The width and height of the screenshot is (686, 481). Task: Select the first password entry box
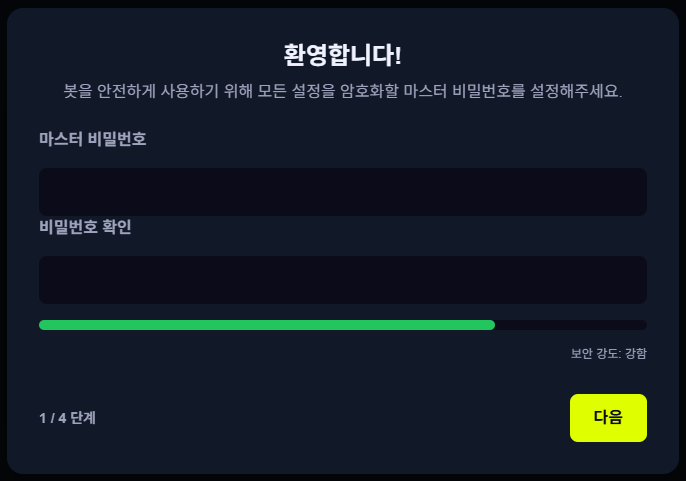pyautogui.click(x=342, y=192)
